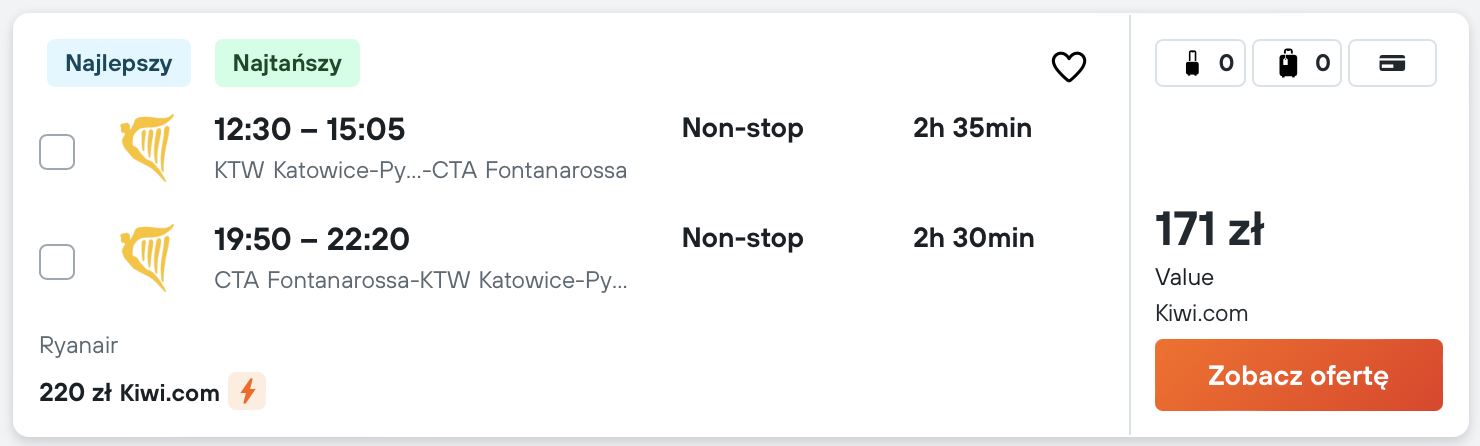Image resolution: width=1480 pixels, height=446 pixels.
Task: Click the 12:30 – 15:05 departure times
Action: (x=309, y=129)
